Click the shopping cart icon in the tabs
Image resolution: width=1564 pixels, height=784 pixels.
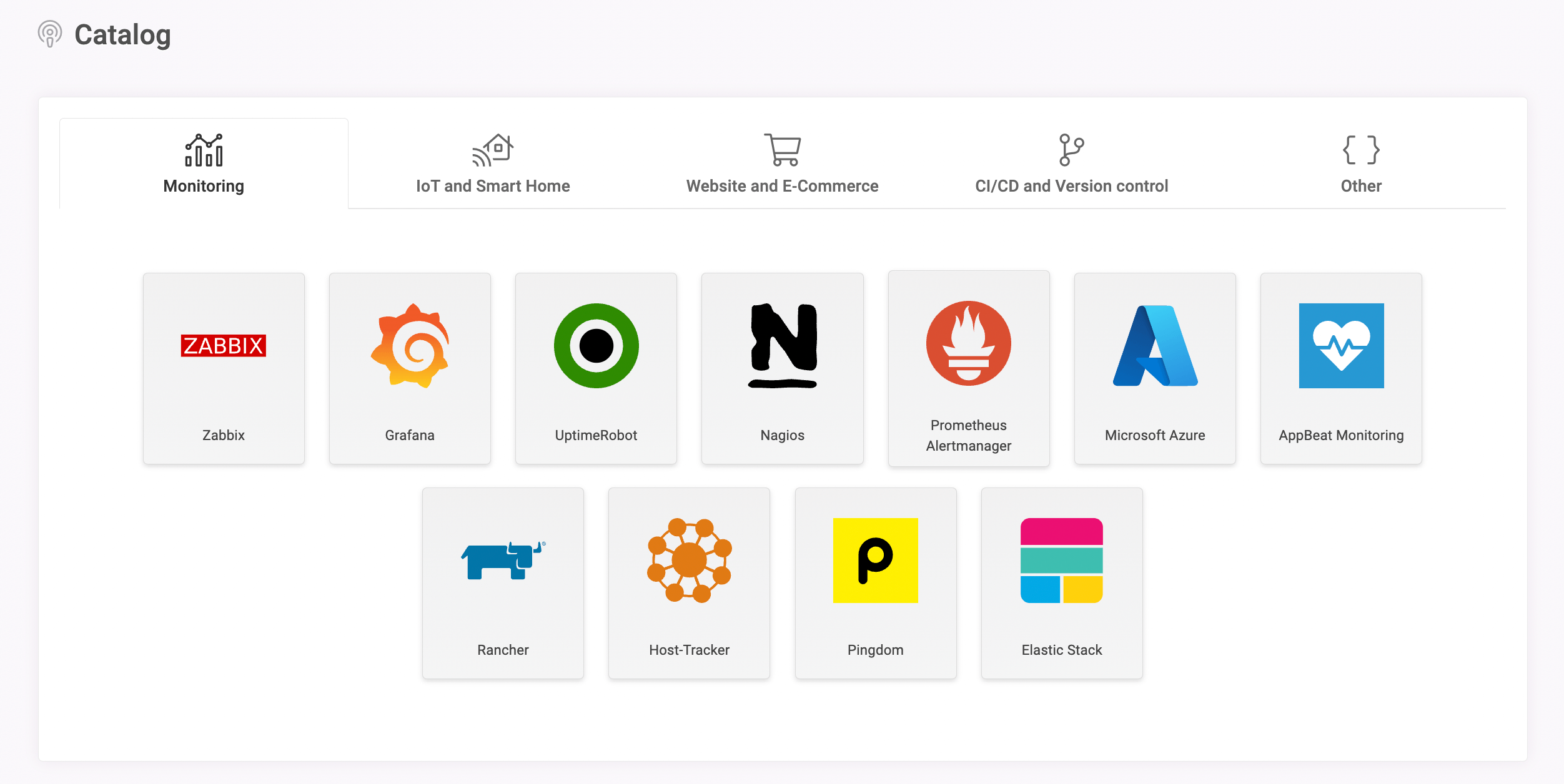[x=782, y=150]
